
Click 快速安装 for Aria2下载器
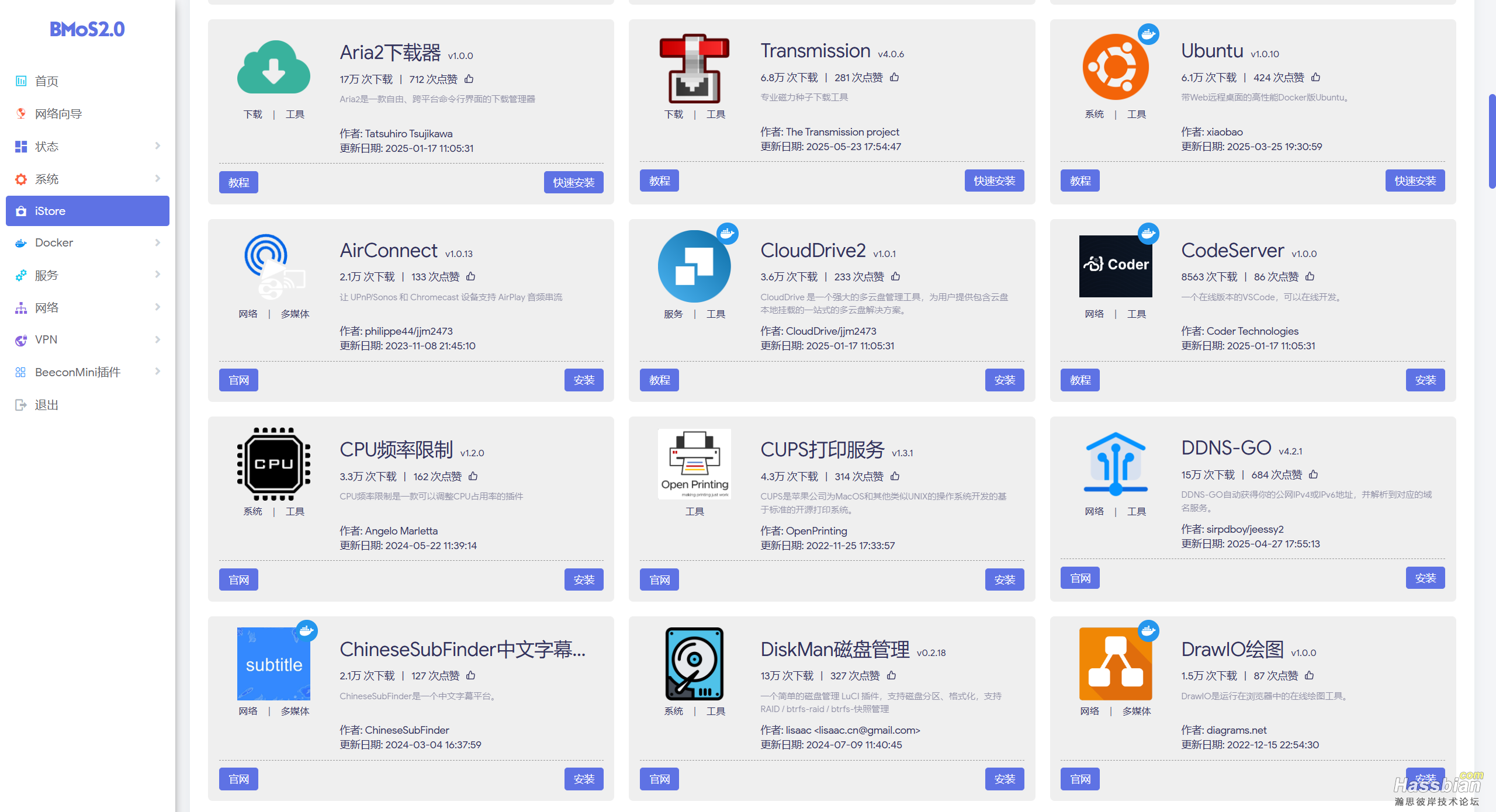pos(573,182)
